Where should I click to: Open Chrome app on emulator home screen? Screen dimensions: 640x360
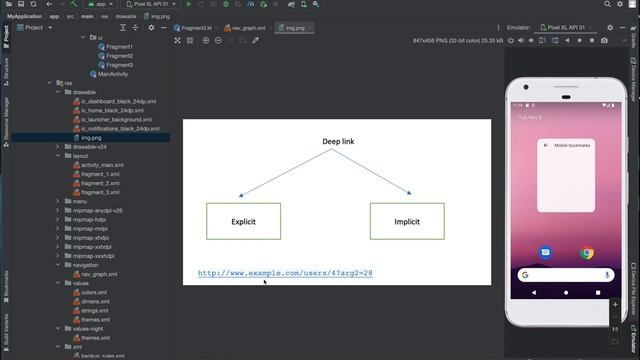point(587,253)
